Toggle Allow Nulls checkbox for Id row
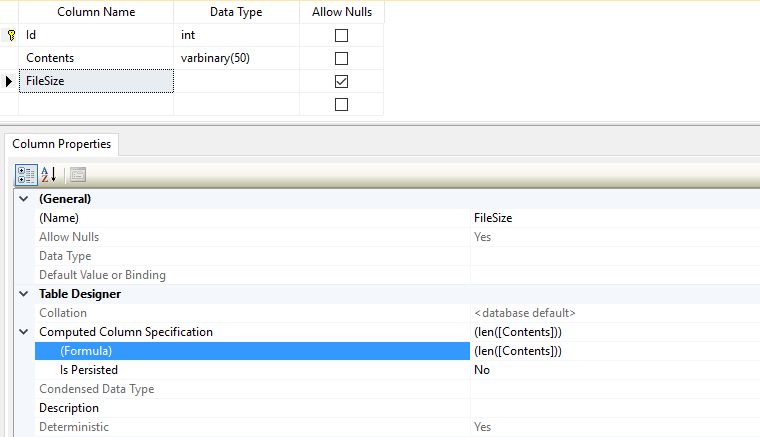 tap(341, 35)
